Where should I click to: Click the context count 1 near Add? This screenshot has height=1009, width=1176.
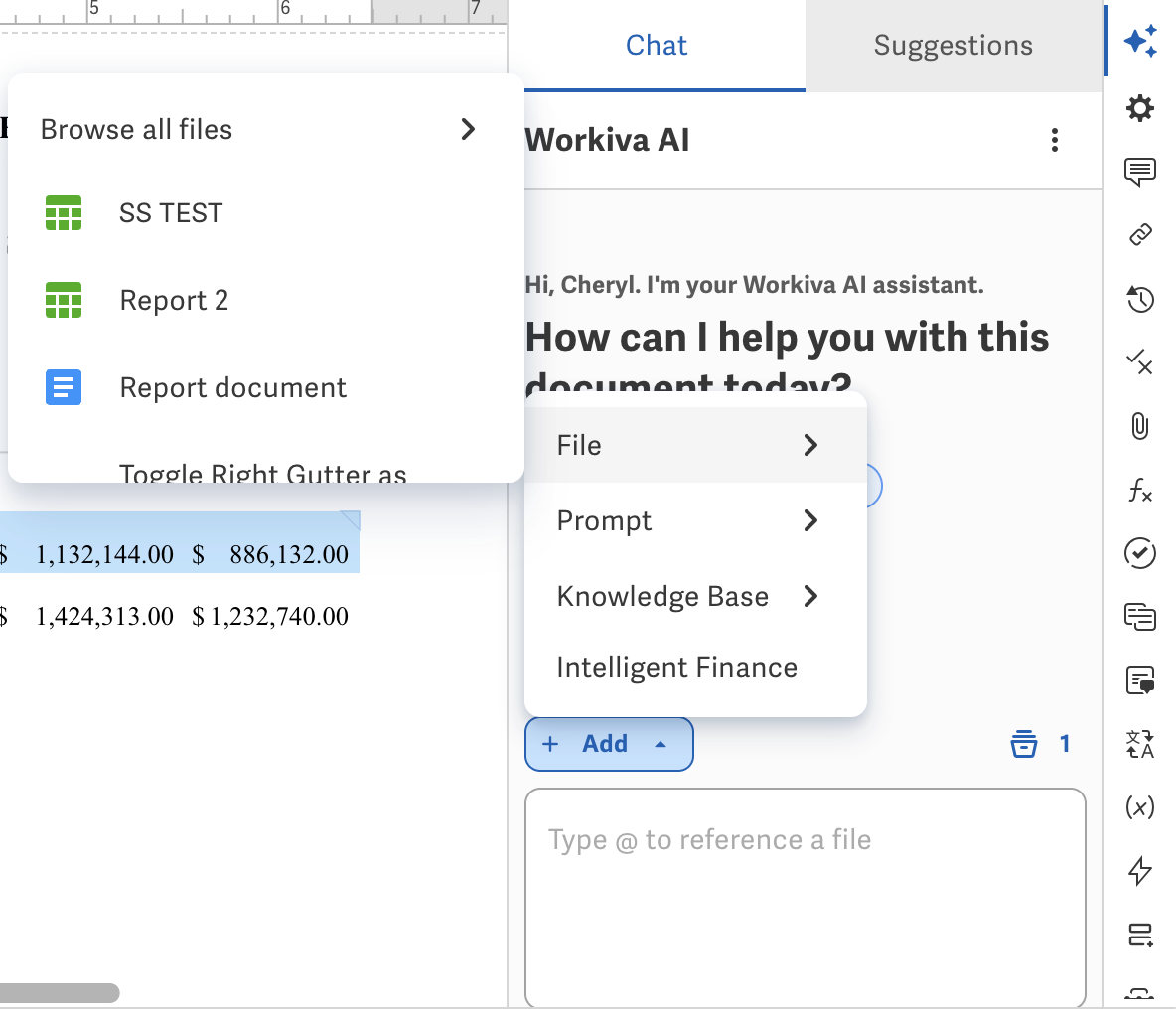click(1064, 744)
